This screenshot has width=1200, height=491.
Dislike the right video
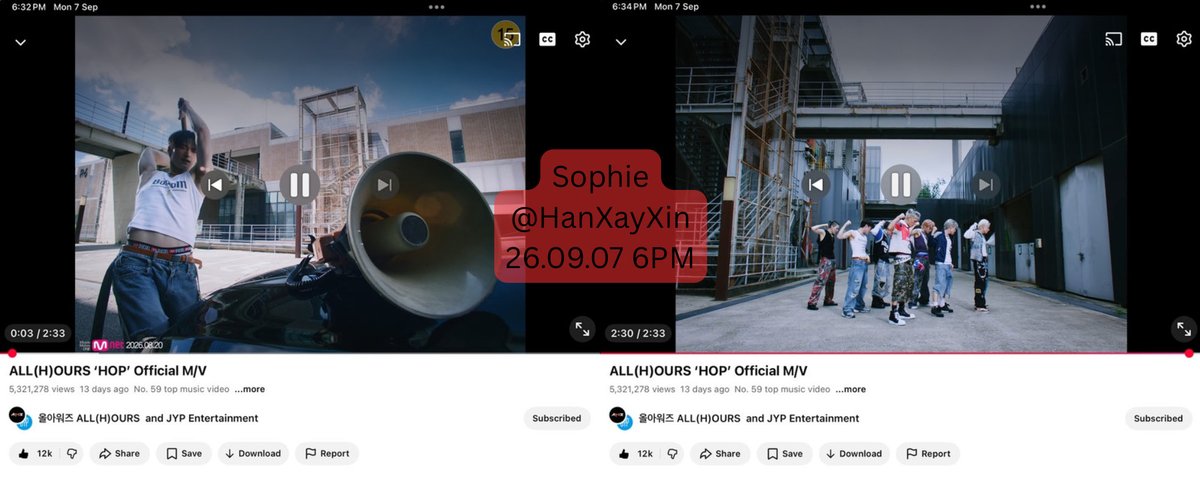coord(672,453)
